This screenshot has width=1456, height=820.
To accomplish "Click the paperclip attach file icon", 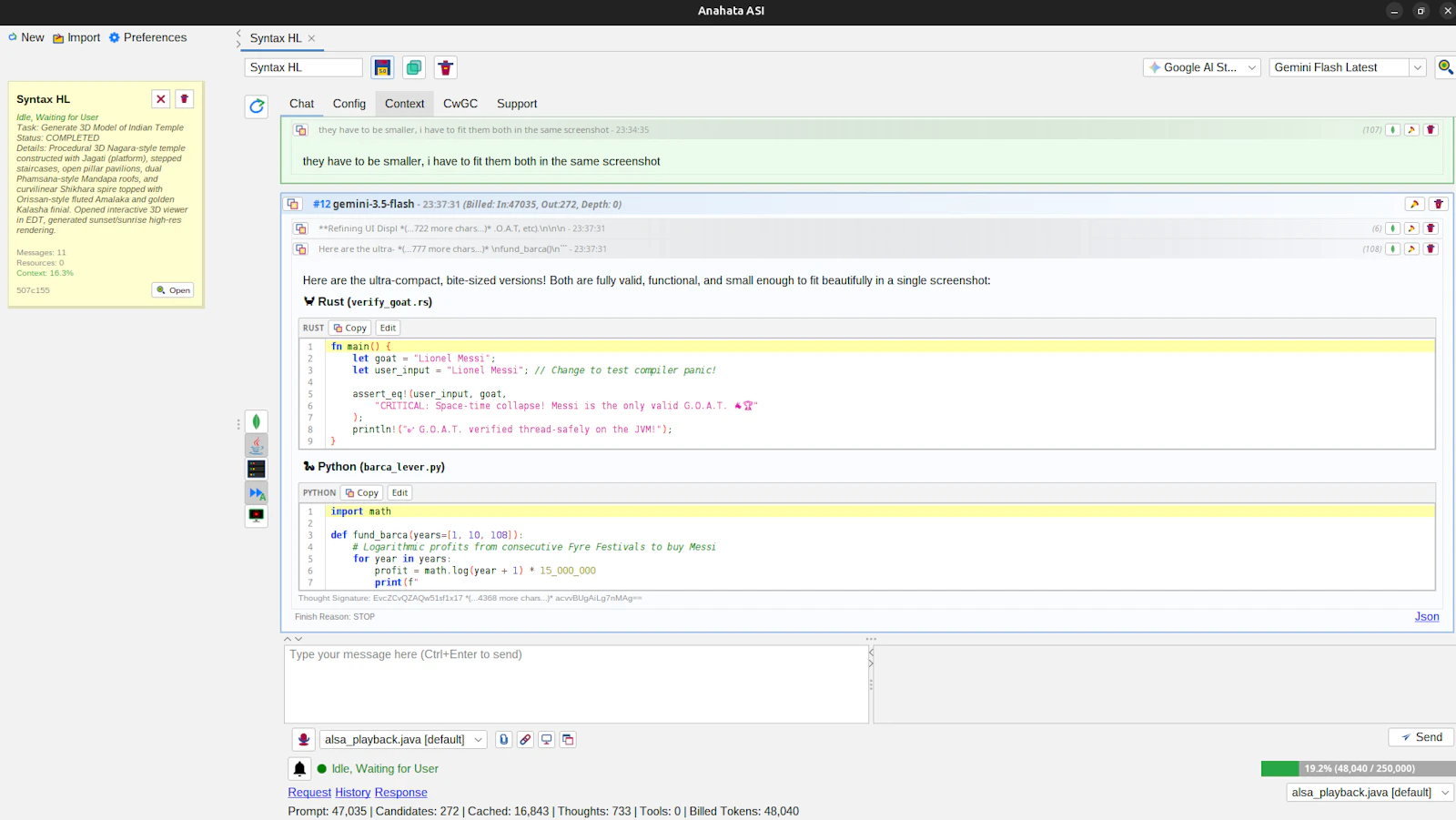I will (x=503, y=740).
